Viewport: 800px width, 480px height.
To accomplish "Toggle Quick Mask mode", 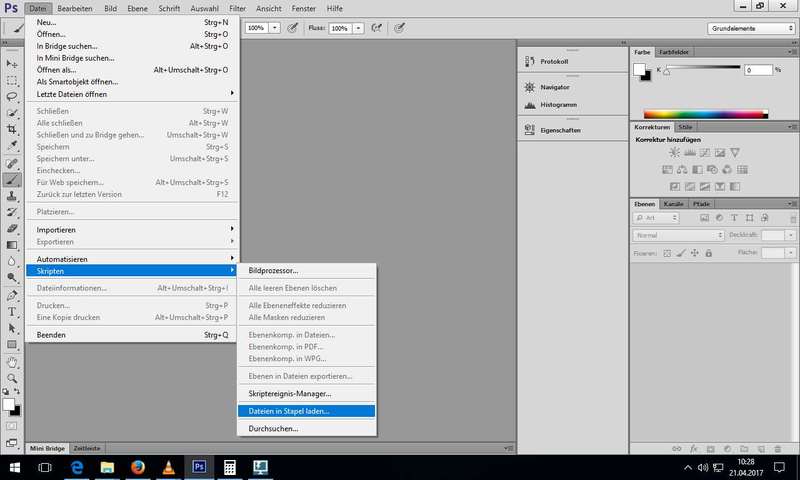I will pos(11,426).
